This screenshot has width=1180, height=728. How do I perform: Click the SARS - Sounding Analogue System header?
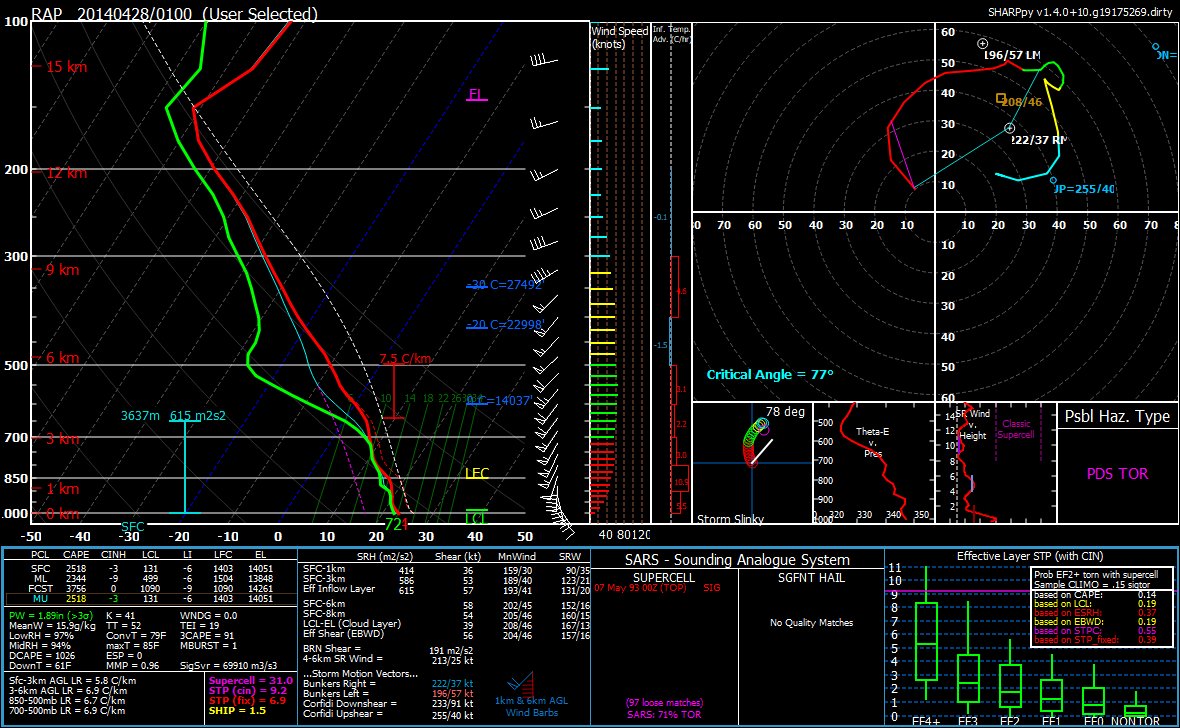click(x=737, y=559)
